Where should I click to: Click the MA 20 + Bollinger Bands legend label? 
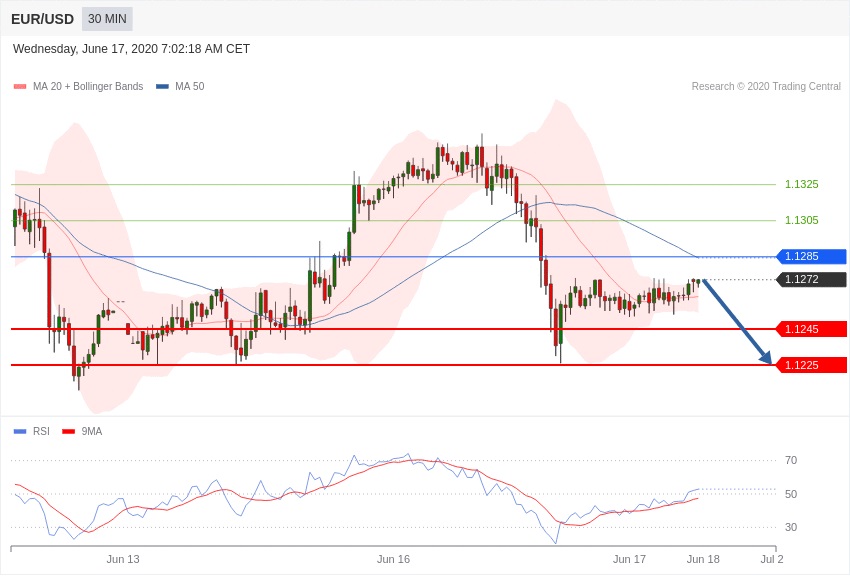pyautogui.click(x=88, y=87)
